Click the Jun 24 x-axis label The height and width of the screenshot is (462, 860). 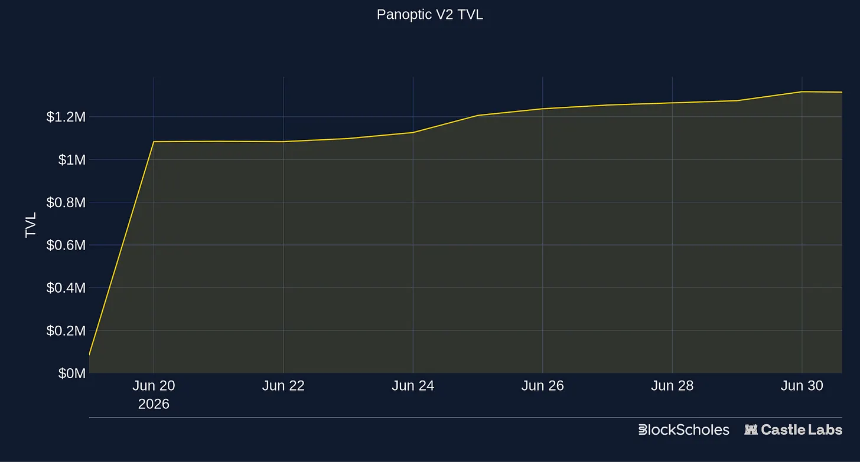tap(413, 386)
